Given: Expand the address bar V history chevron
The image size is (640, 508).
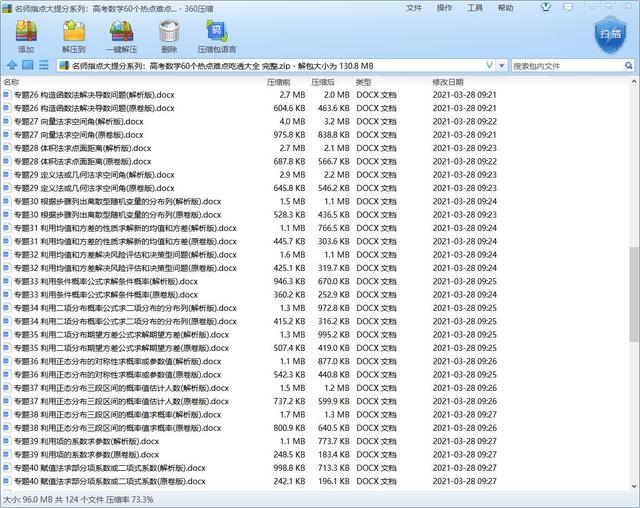Looking at the screenshot, I should click(x=490, y=65).
